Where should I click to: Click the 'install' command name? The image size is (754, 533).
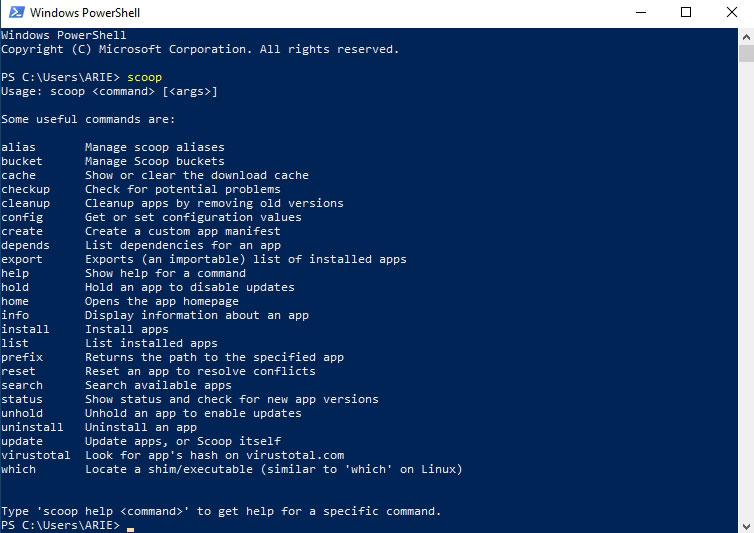click(x=25, y=329)
